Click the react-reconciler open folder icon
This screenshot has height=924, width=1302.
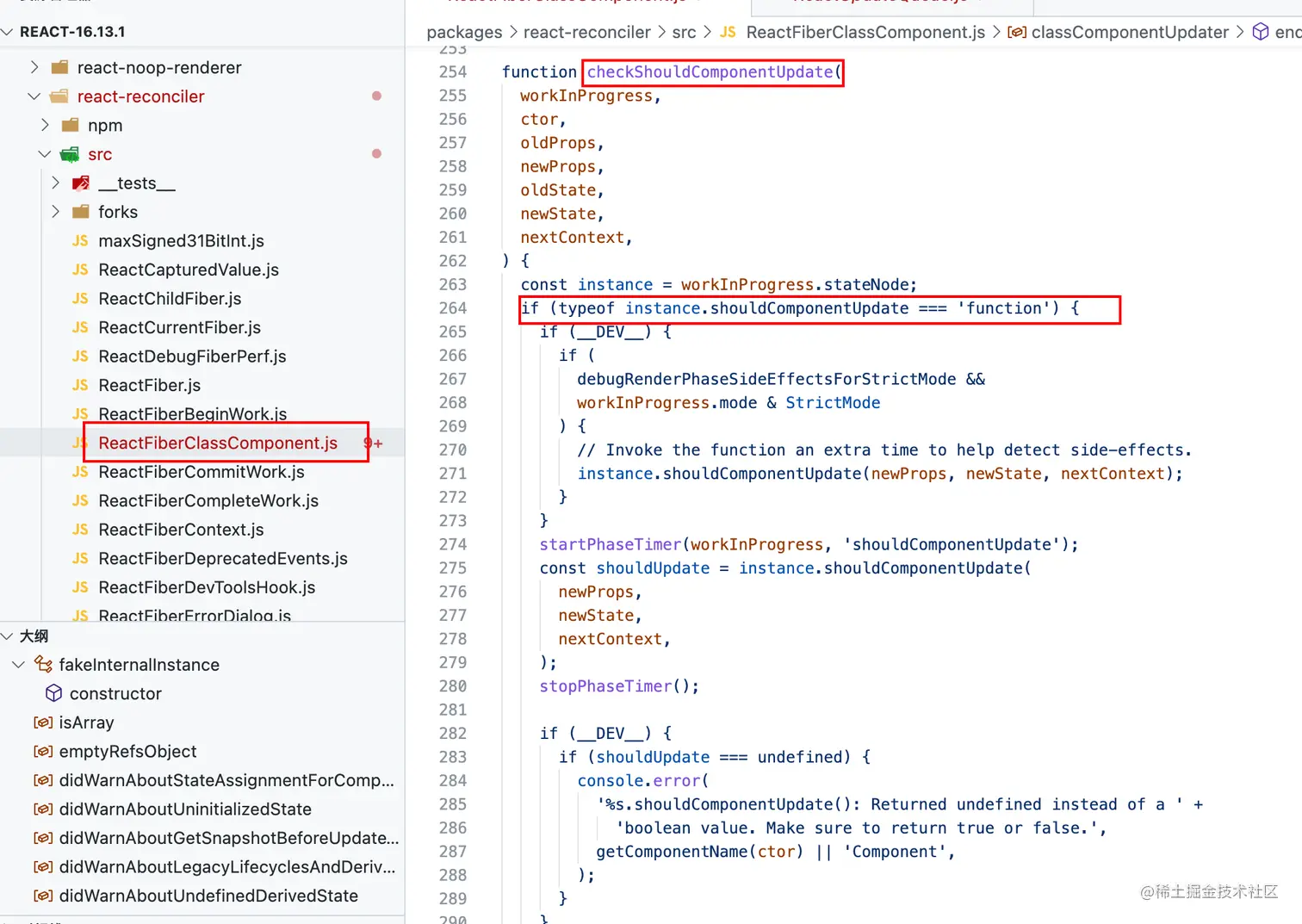(59, 96)
